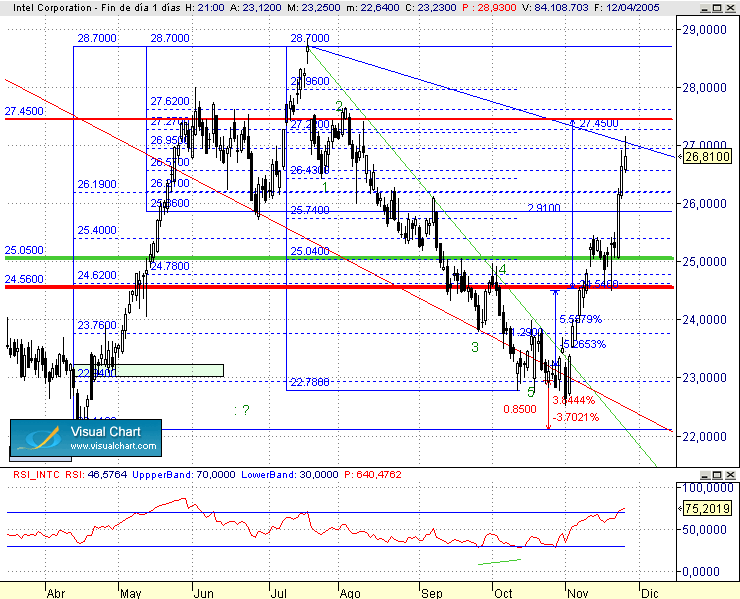Click the '22,0000' price axis label
The height and width of the screenshot is (599, 740).
tap(704, 437)
